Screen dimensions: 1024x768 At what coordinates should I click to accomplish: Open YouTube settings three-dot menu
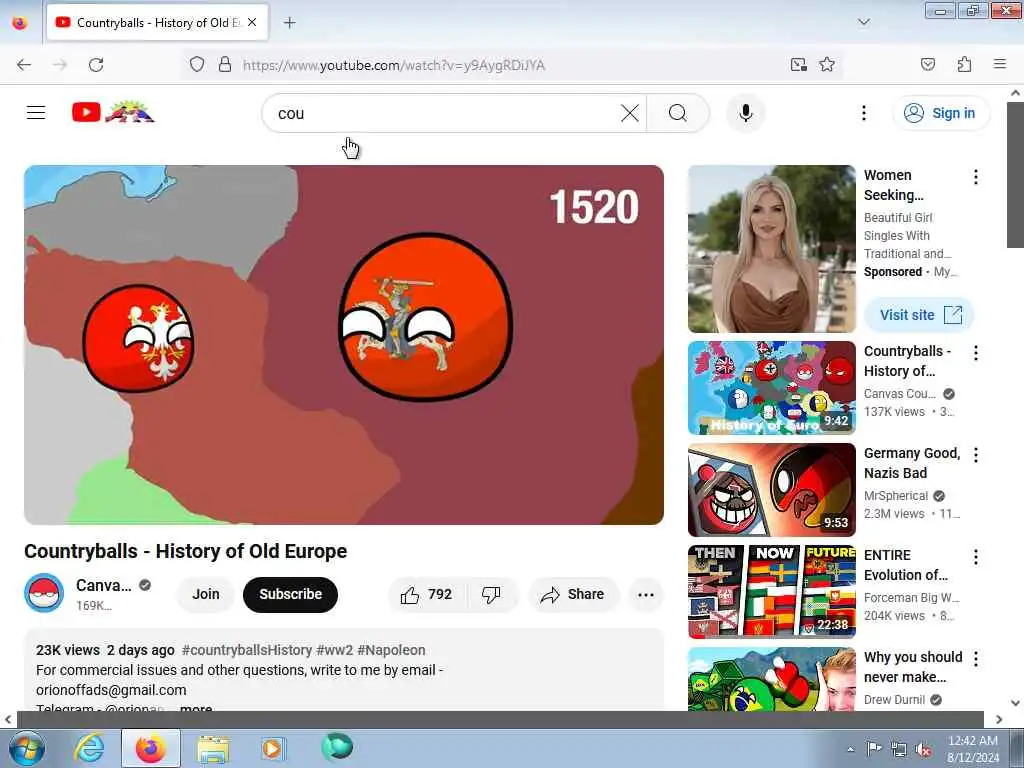click(863, 113)
